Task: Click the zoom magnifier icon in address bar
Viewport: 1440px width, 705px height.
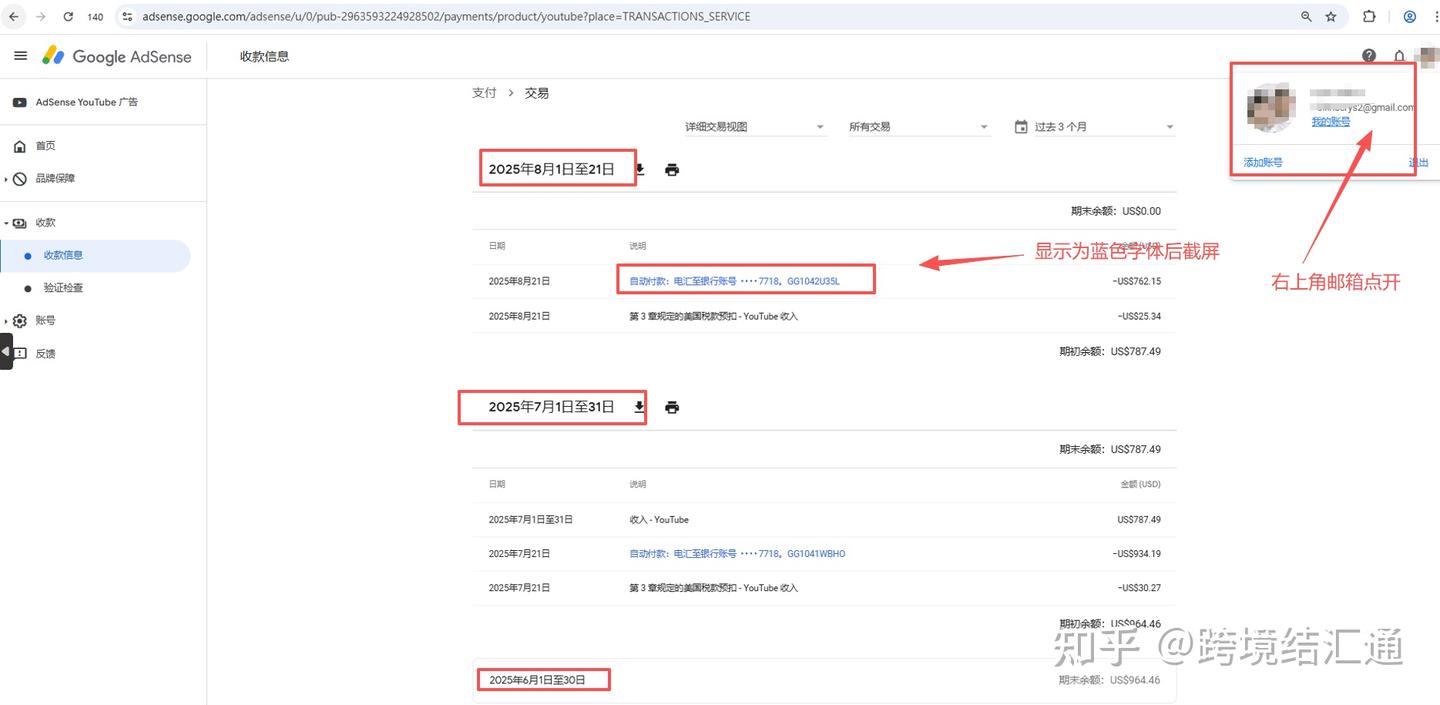Action: pos(1306,17)
